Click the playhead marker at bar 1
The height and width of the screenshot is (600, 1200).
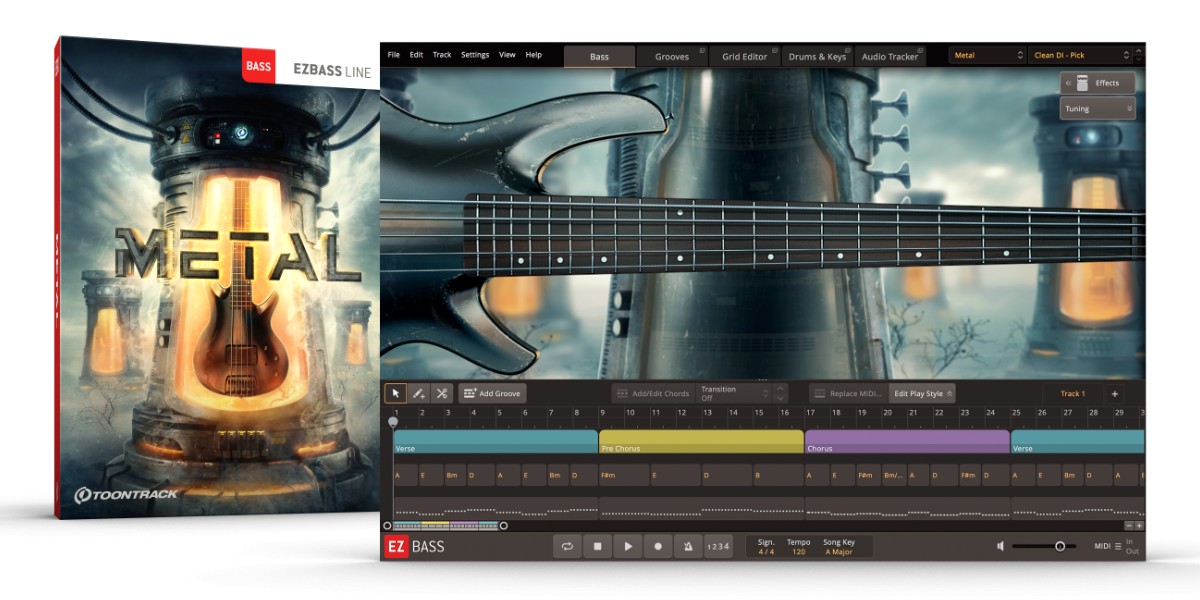pyautogui.click(x=393, y=422)
